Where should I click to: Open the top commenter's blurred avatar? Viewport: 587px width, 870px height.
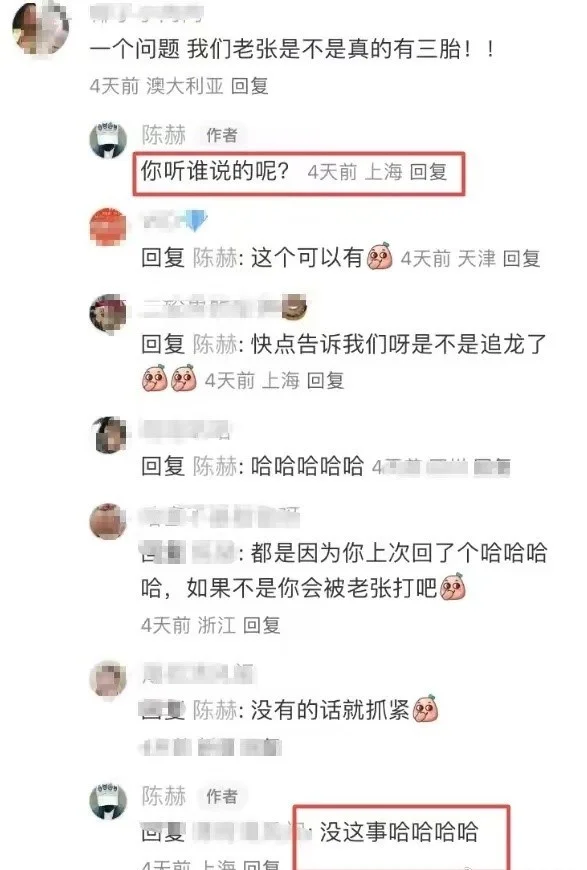pyautogui.click(x=42, y=29)
